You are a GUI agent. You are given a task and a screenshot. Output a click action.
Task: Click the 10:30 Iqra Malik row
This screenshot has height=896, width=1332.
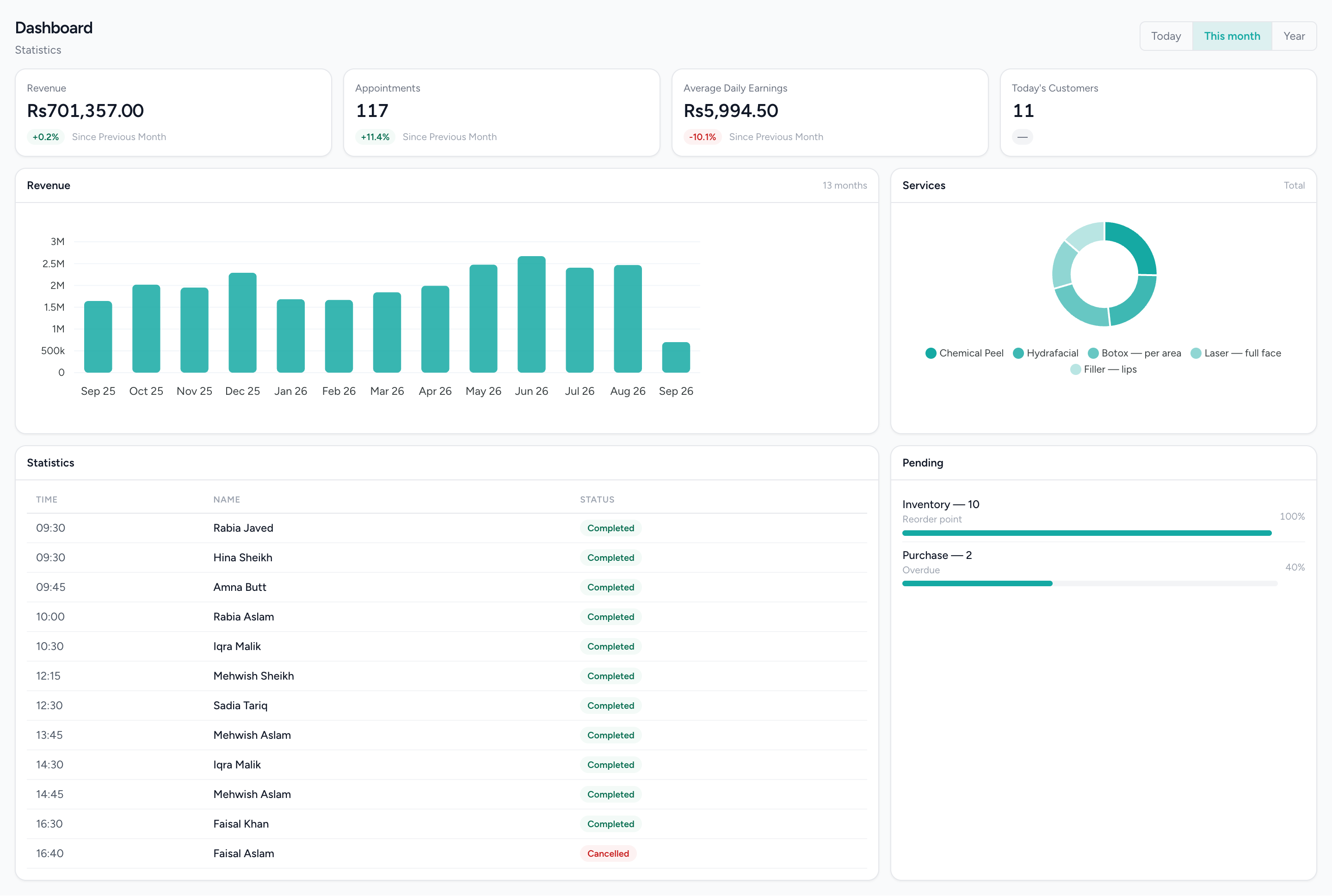(x=446, y=646)
